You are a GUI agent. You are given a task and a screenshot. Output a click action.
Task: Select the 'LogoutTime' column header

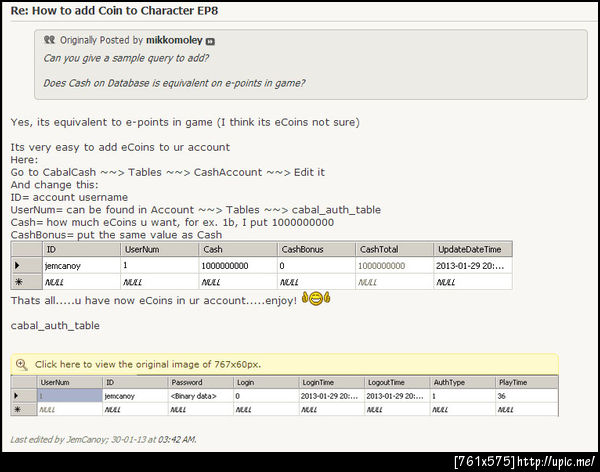[x=397, y=382]
